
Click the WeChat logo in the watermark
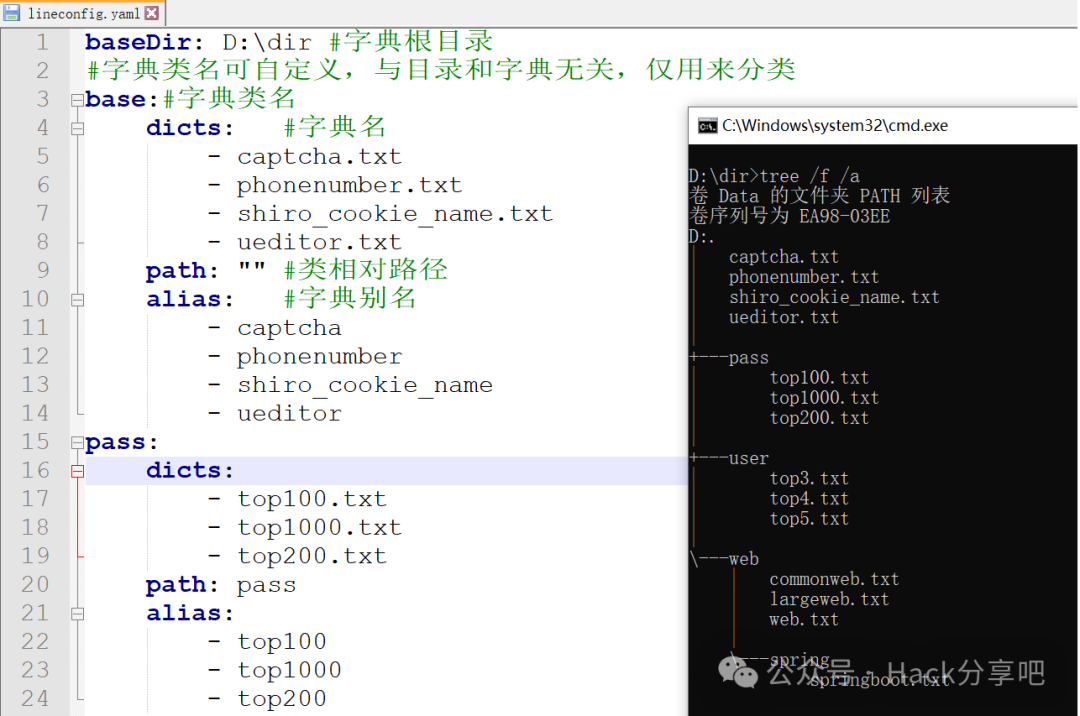click(x=744, y=675)
